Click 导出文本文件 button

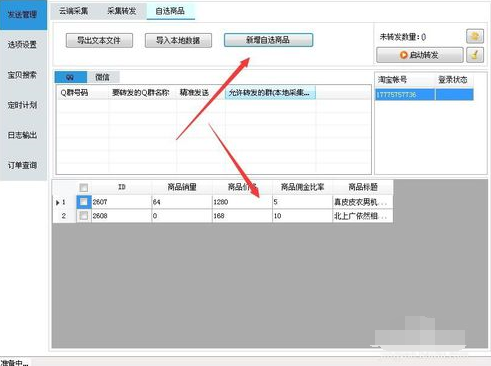(99, 40)
